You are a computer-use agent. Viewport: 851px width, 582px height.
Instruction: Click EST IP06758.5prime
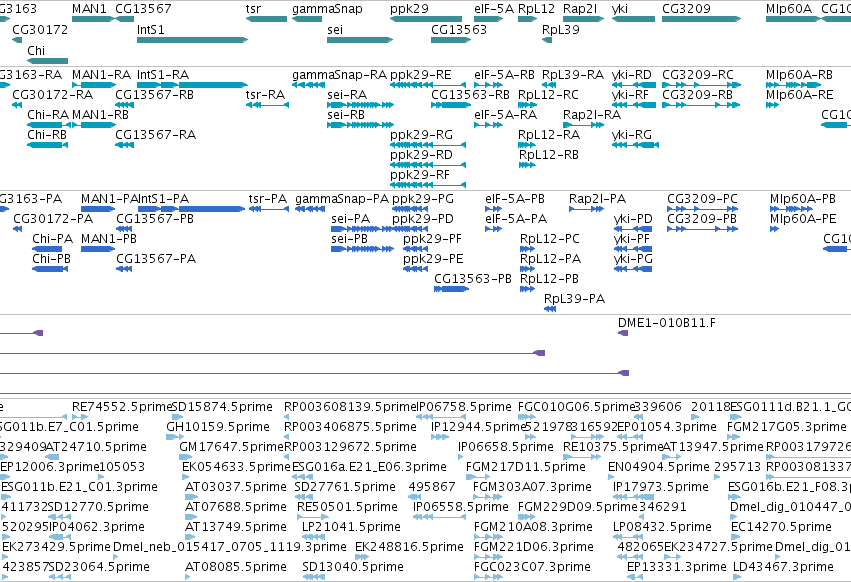point(441,417)
